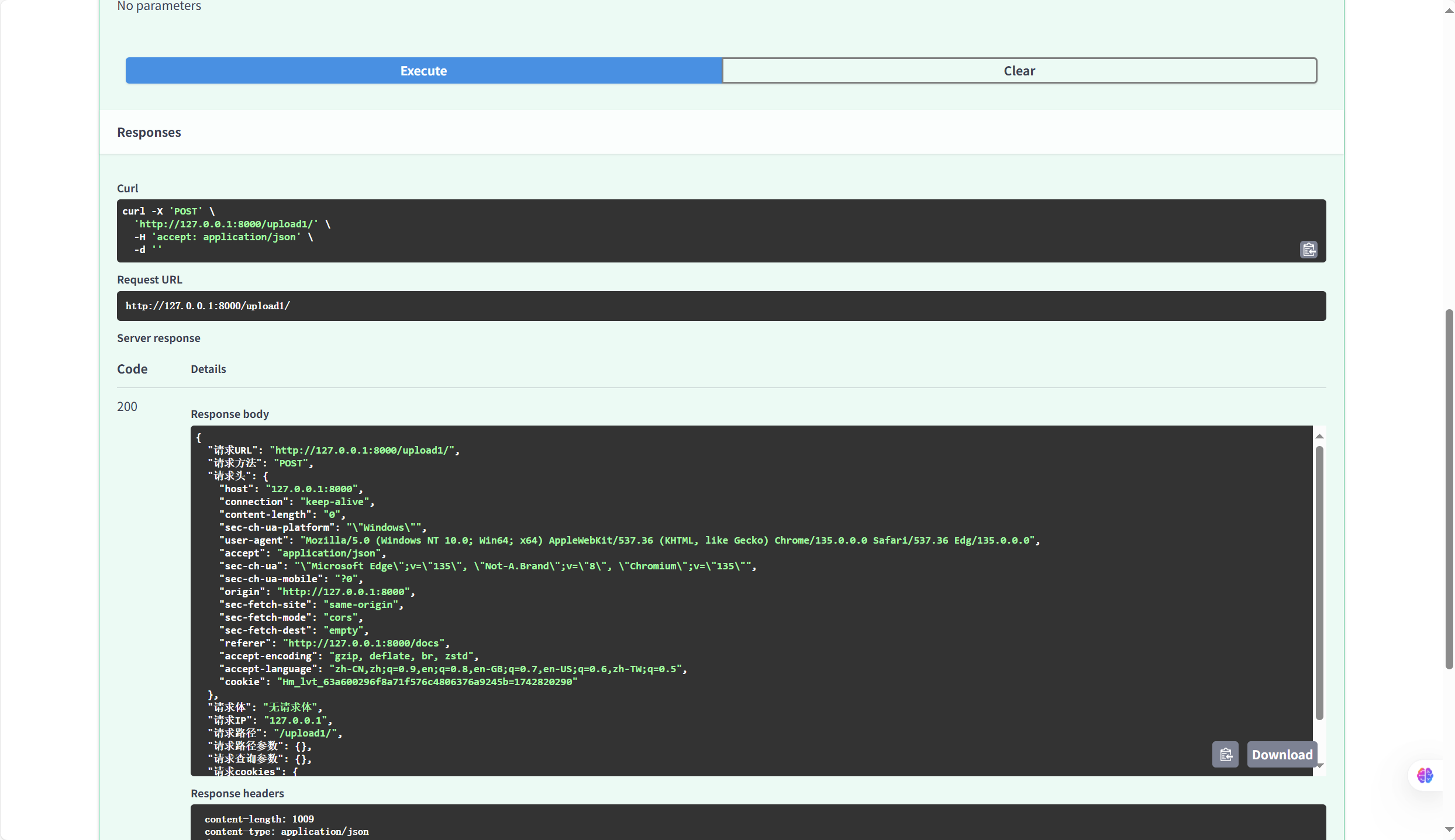Click the 'accept: application/json' curl header line
This screenshot has width=1455, height=840.
coord(224,237)
